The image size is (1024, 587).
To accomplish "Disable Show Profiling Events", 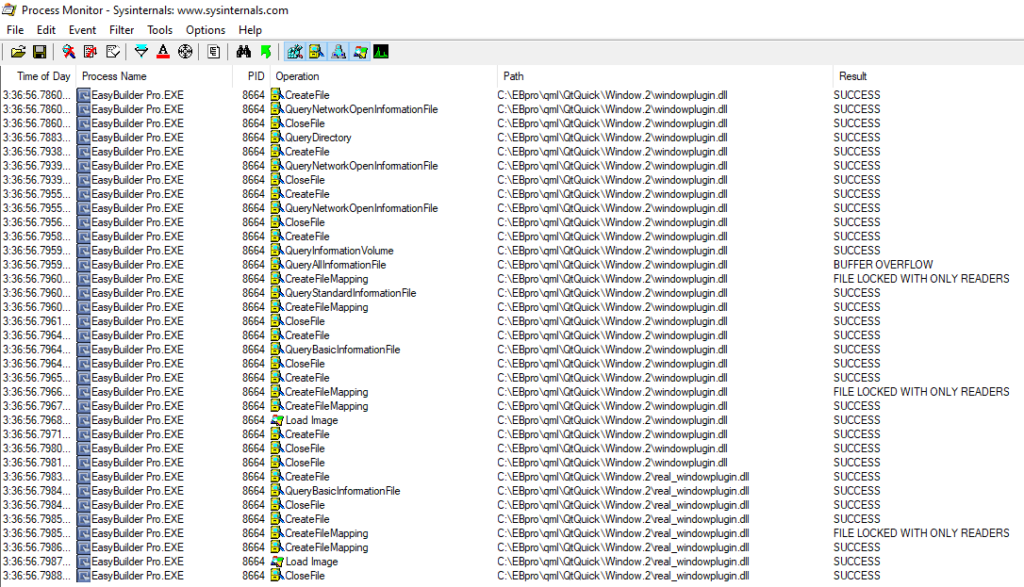I will [x=380, y=51].
